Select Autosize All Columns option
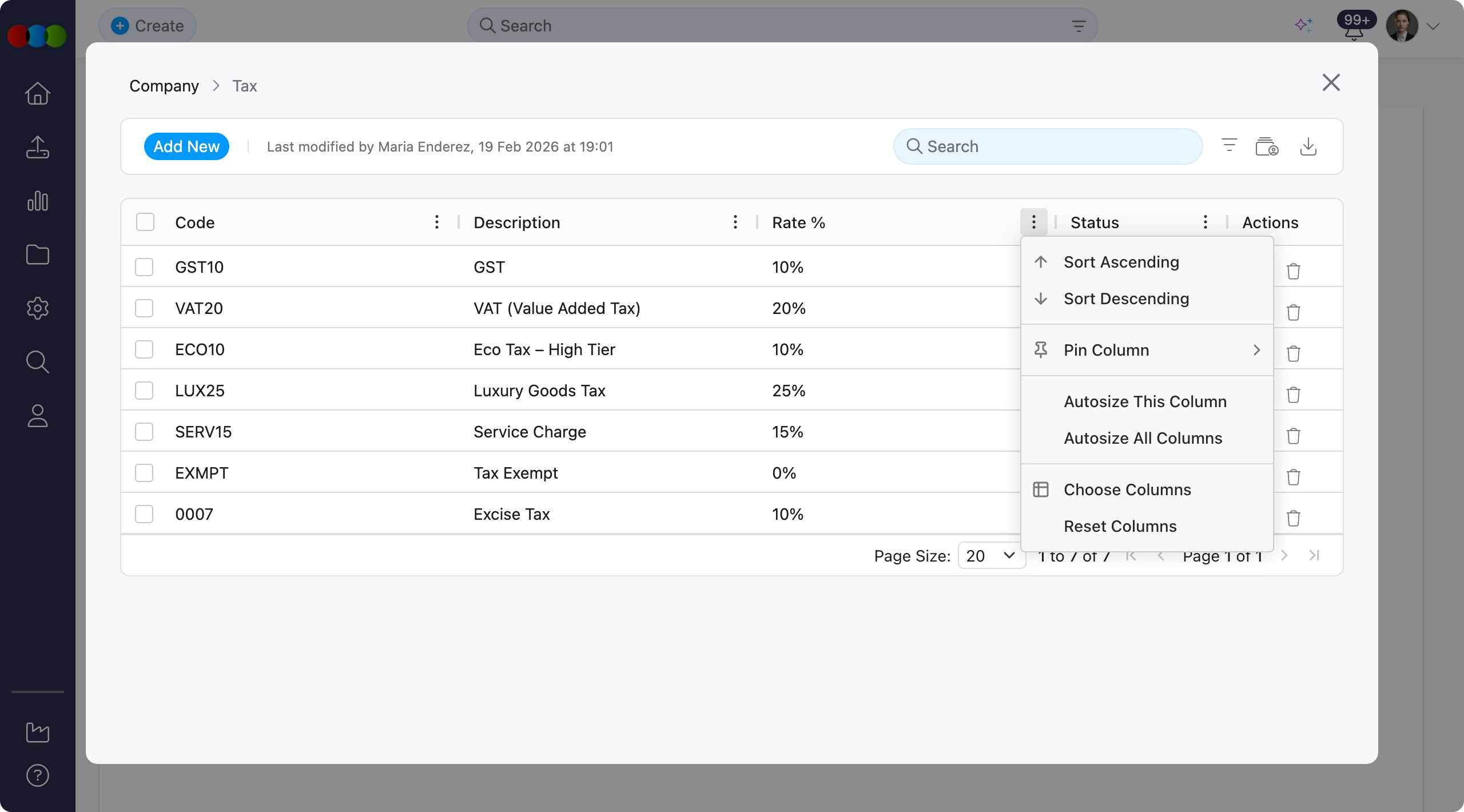The width and height of the screenshot is (1464, 812). tap(1143, 438)
